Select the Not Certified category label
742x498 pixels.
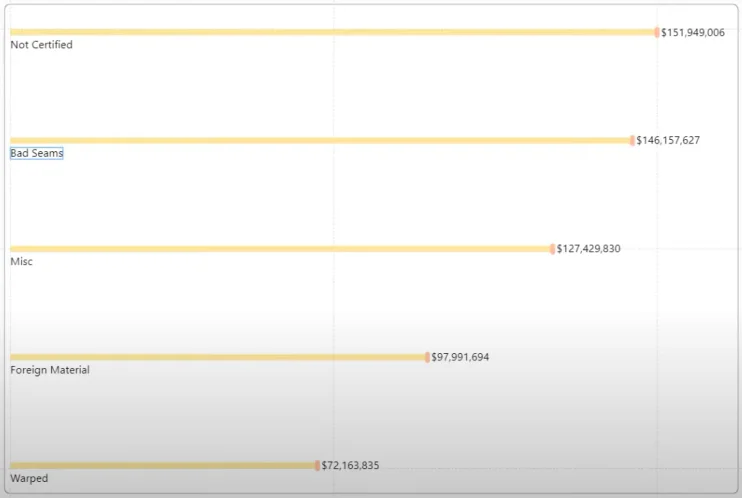[x=41, y=44]
